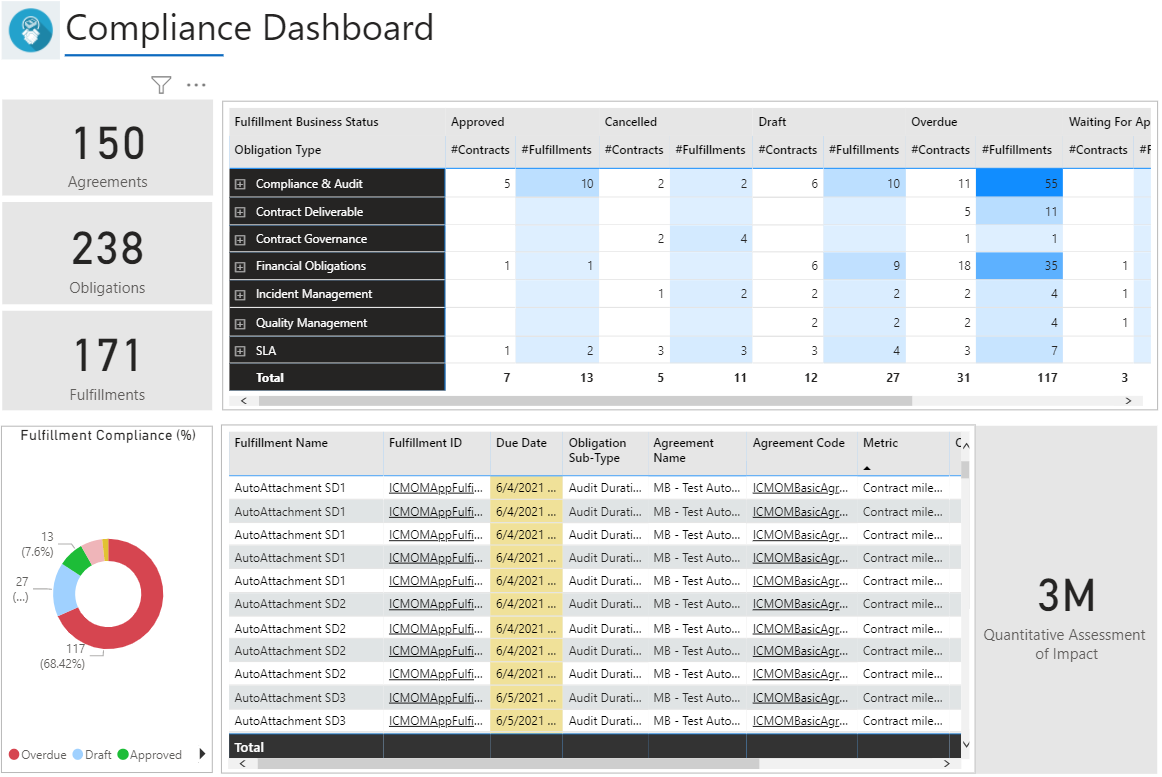The height and width of the screenshot is (777, 1162).
Task: Expand the Financial Obligations row
Action: (240, 266)
